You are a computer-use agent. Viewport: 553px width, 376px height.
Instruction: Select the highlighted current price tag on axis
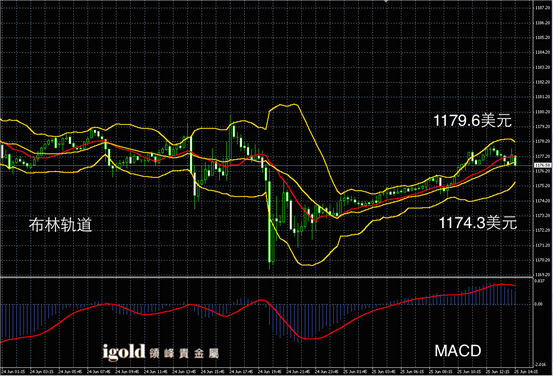pyautogui.click(x=542, y=165)
